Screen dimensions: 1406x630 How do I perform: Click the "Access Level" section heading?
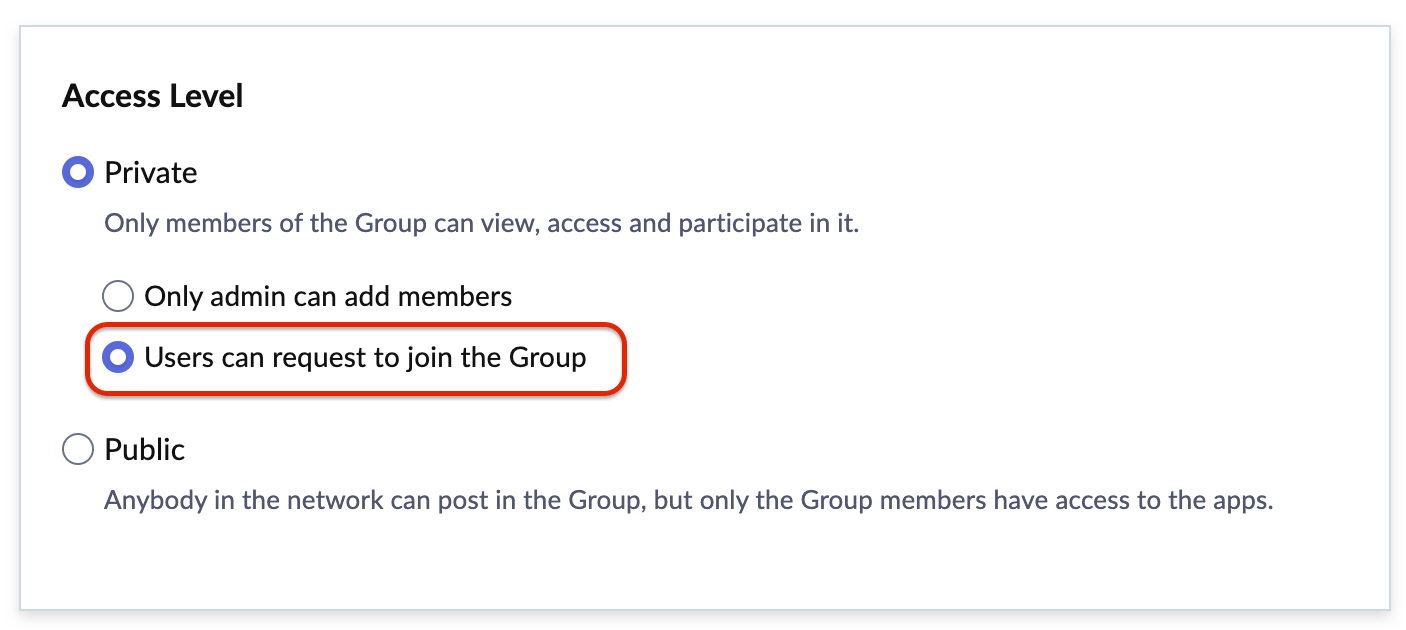pos(153,96)
